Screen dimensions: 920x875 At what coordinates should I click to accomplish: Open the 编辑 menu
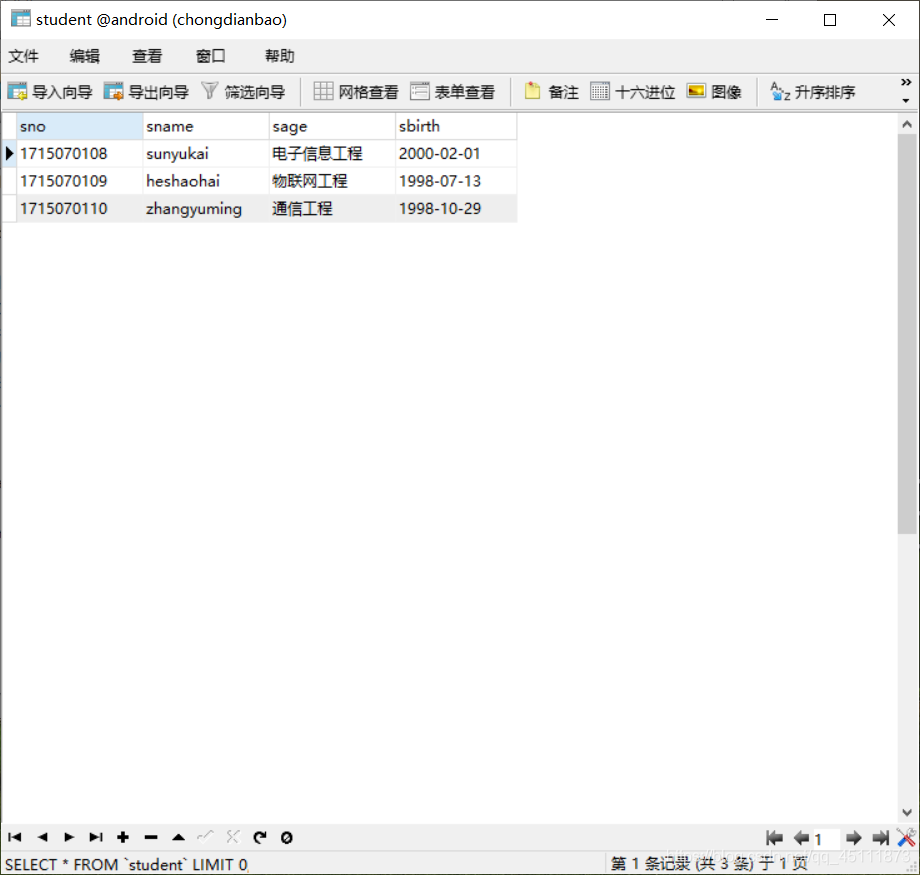click(x=84, y=56)
